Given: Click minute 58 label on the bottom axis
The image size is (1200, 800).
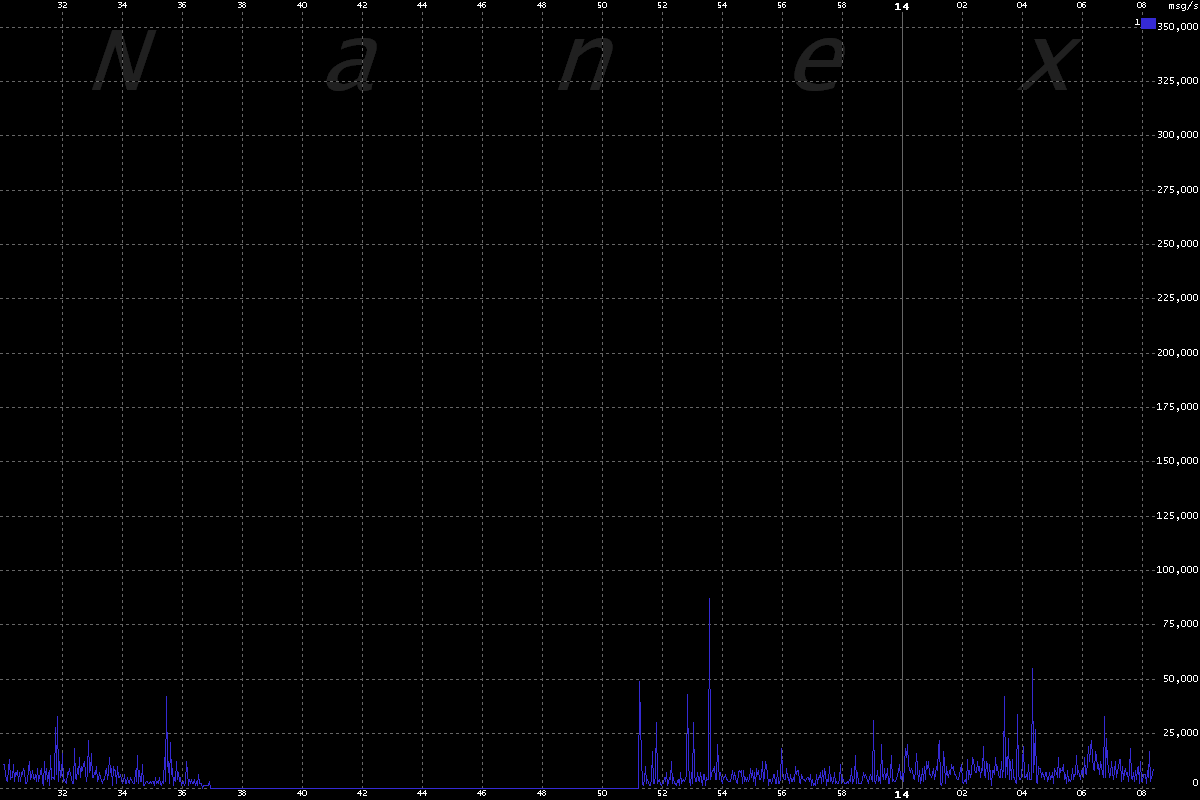Looking at the screenshot, I should 842,794.
